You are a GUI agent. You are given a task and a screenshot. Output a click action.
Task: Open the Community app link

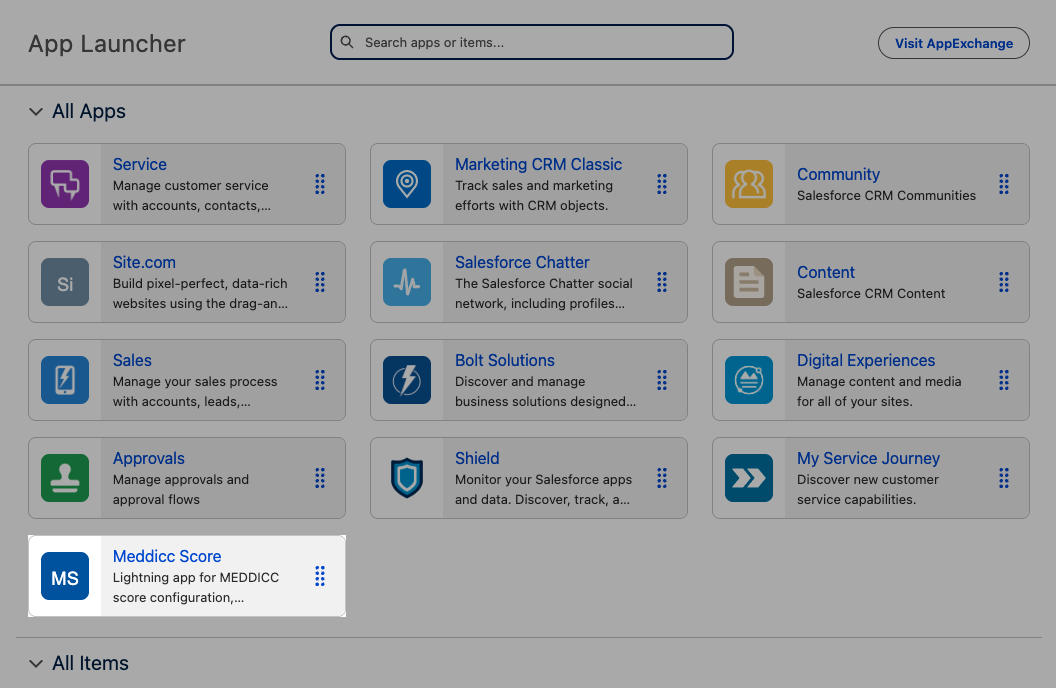click(838, 174)
